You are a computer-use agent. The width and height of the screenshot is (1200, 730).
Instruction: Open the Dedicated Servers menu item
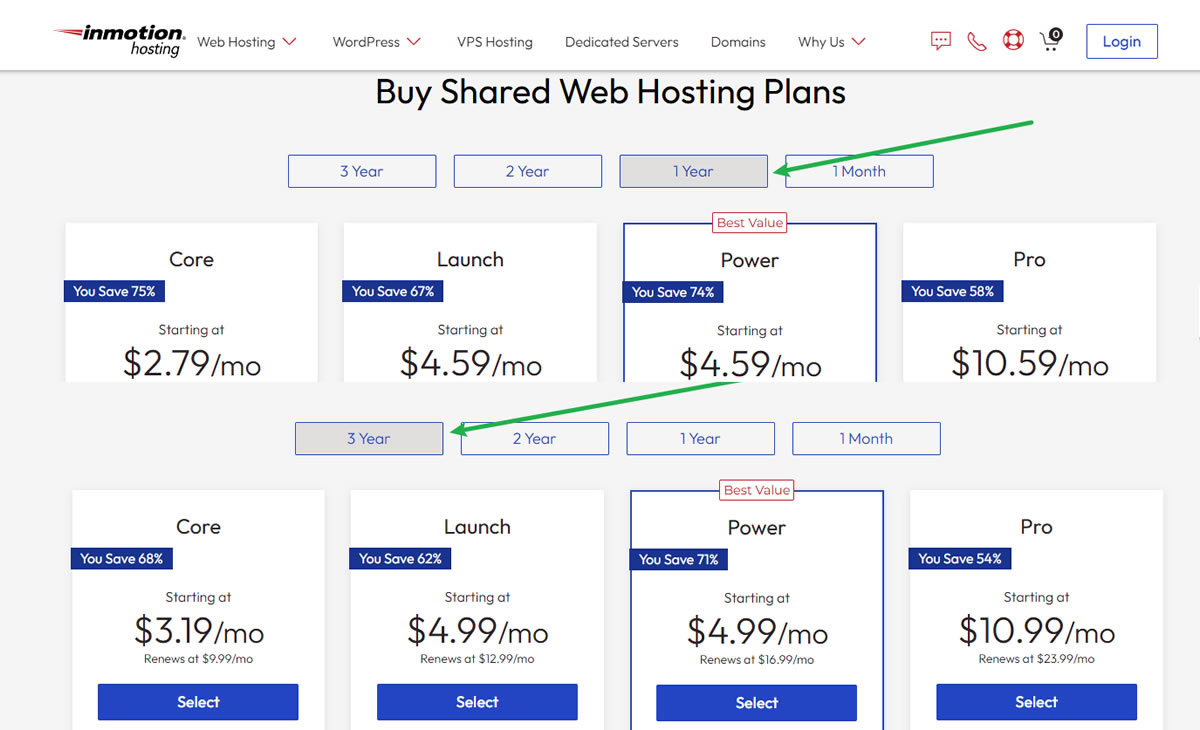(622, 42)
